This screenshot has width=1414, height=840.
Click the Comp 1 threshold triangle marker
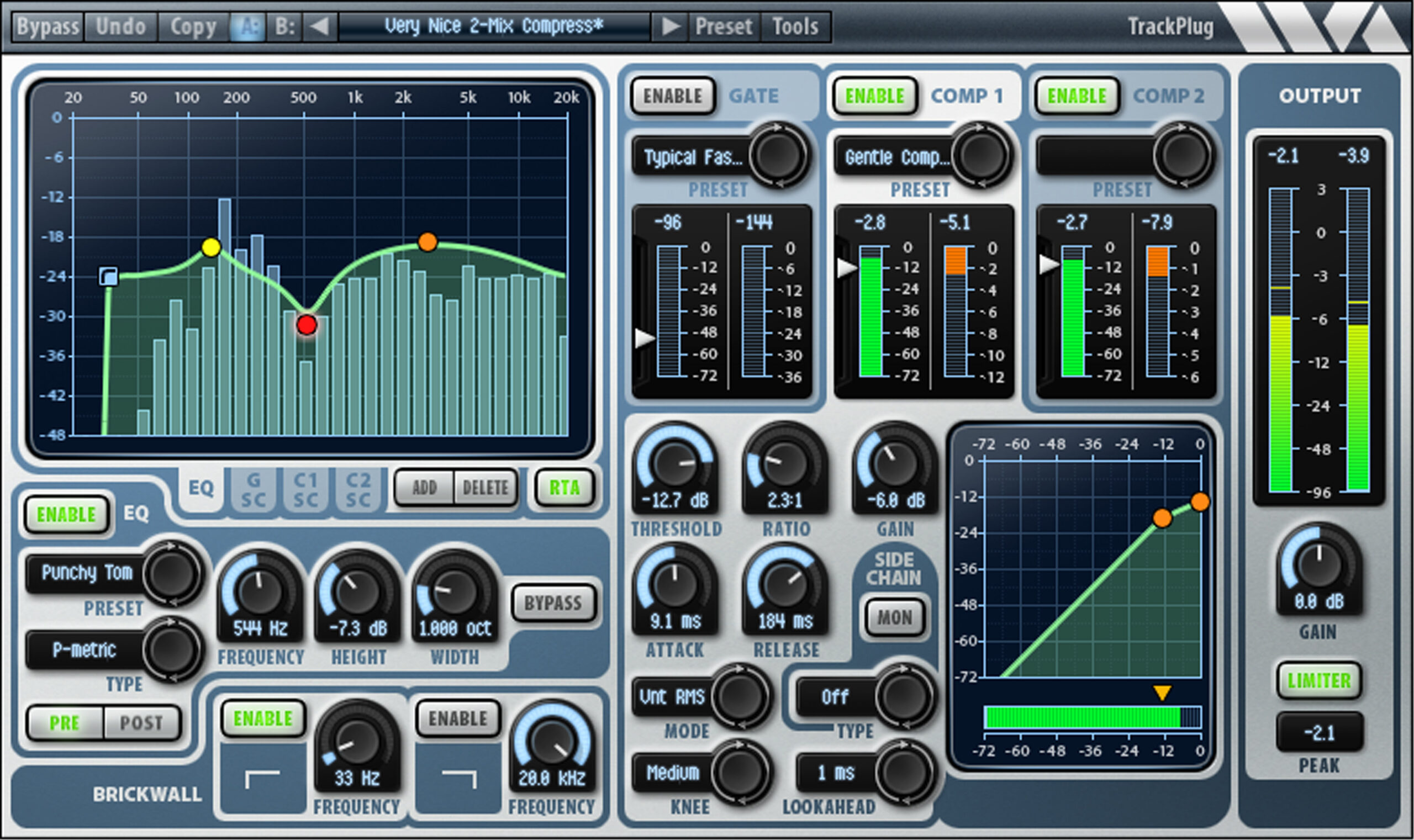click(847, 267)
